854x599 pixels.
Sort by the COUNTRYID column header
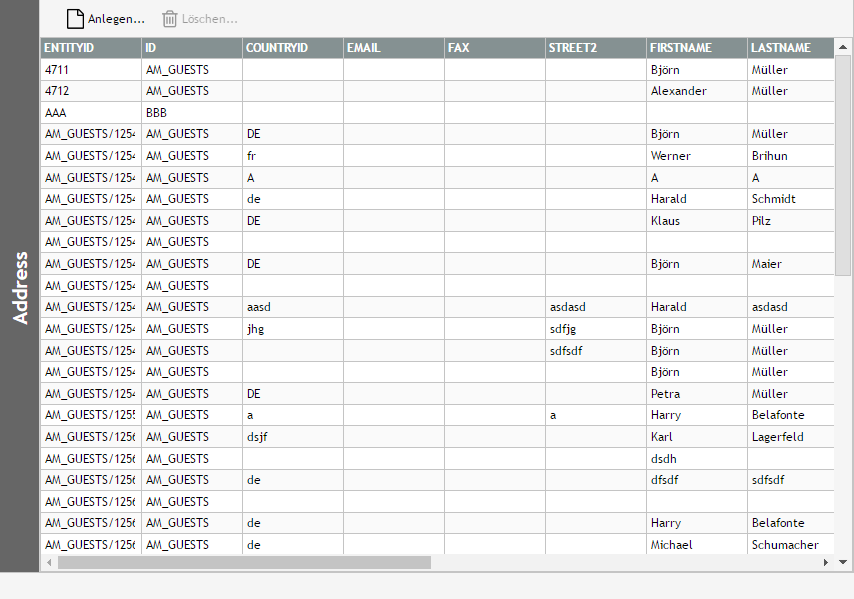click(x=292, y=48)
